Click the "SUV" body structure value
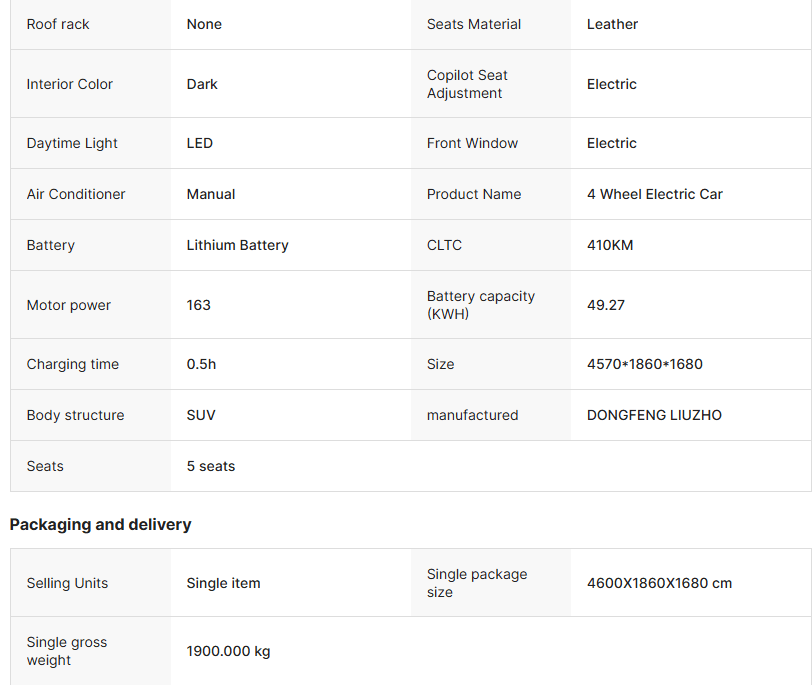 pyautogui.click(x=201, y=415)
